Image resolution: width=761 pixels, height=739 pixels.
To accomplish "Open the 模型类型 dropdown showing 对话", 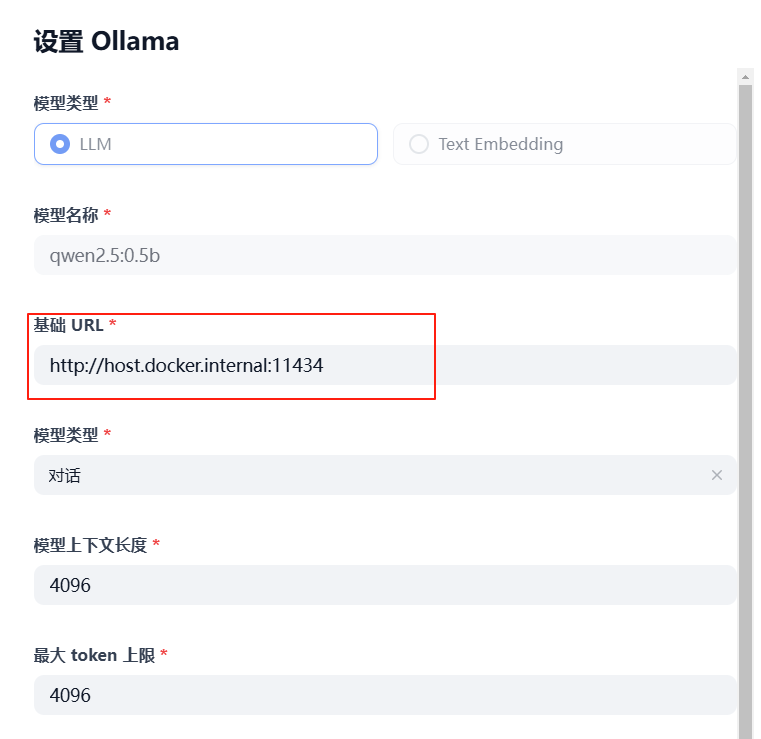I will pos(370,475).
